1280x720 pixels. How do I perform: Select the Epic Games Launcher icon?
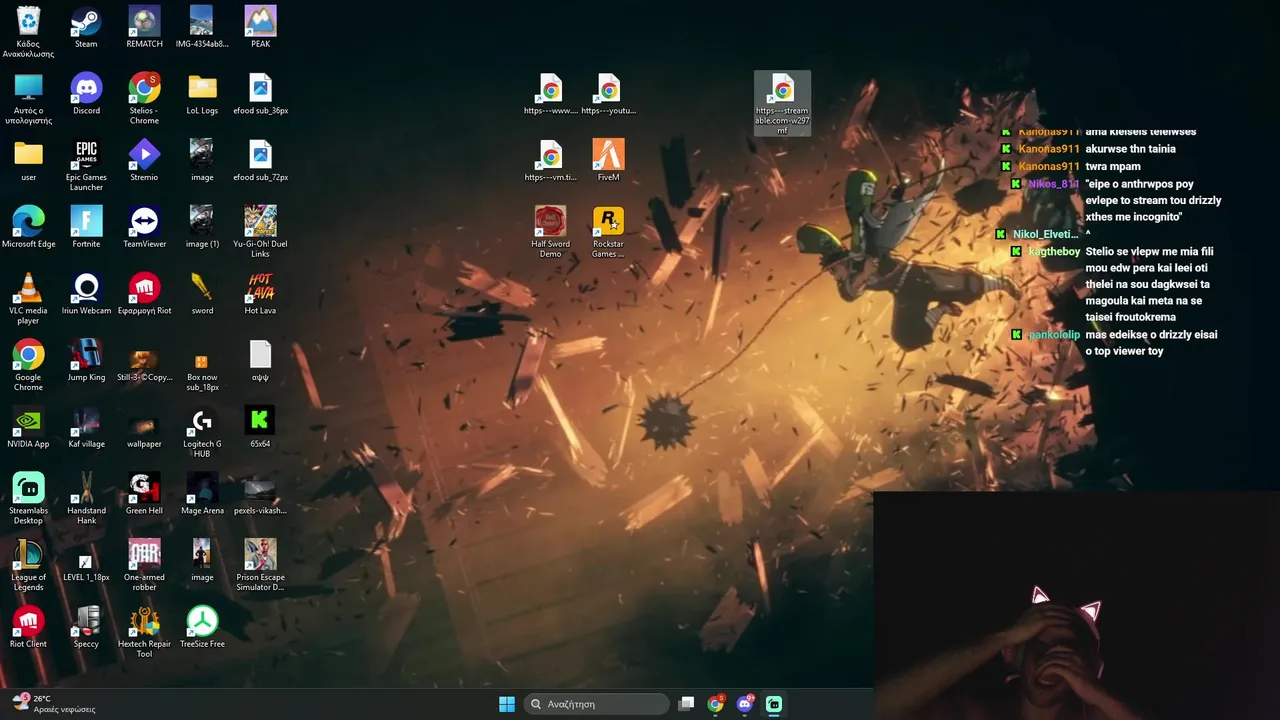(86, 165)
